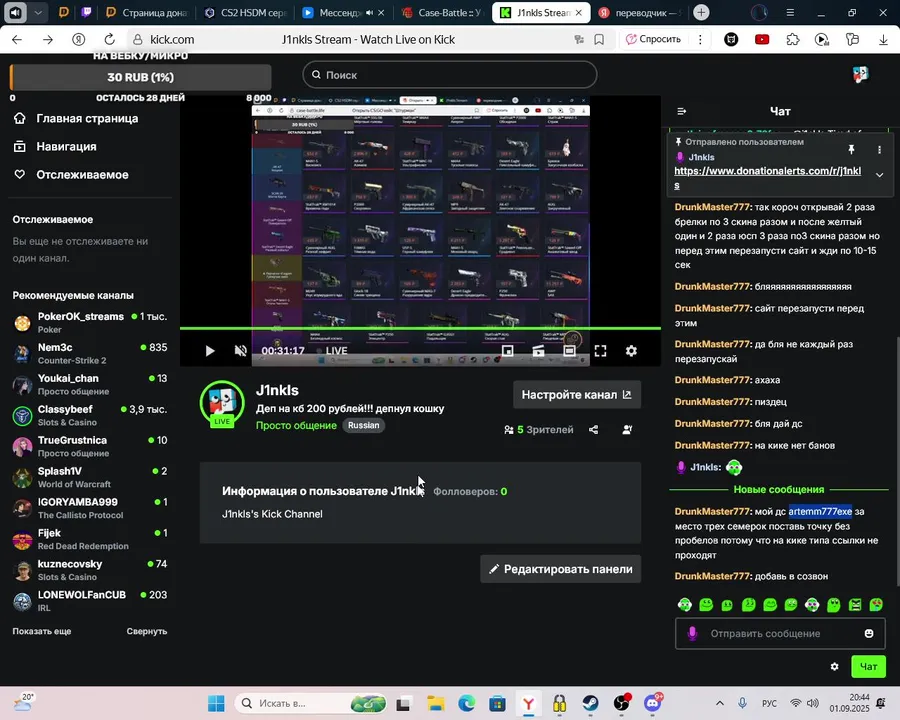Bookmark this page in address bar
Screen dimensions: 900x720
pos(599,40)
